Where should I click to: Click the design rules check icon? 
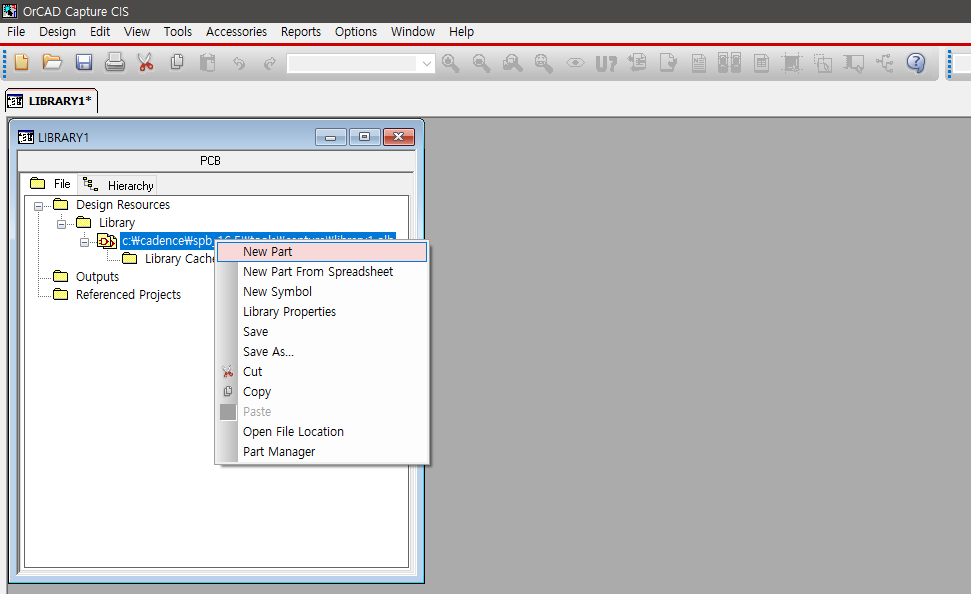coord(668,63)
